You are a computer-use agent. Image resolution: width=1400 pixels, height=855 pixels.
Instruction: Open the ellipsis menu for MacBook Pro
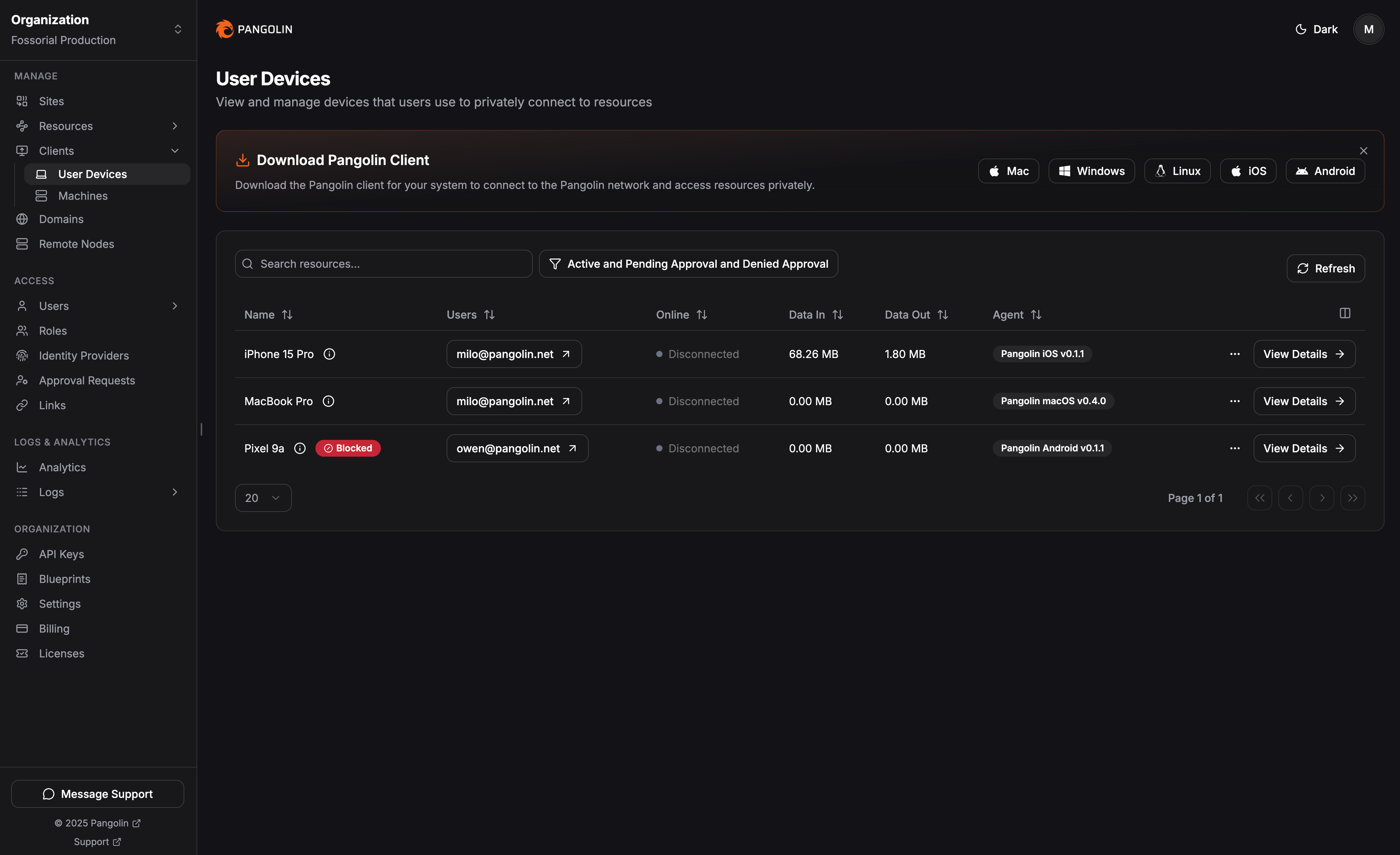click(1234, 401)
